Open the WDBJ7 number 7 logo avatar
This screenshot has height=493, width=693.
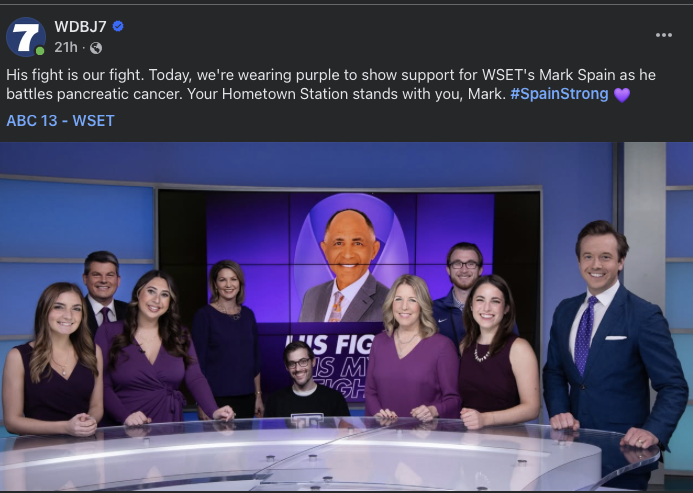coord(26,37)
